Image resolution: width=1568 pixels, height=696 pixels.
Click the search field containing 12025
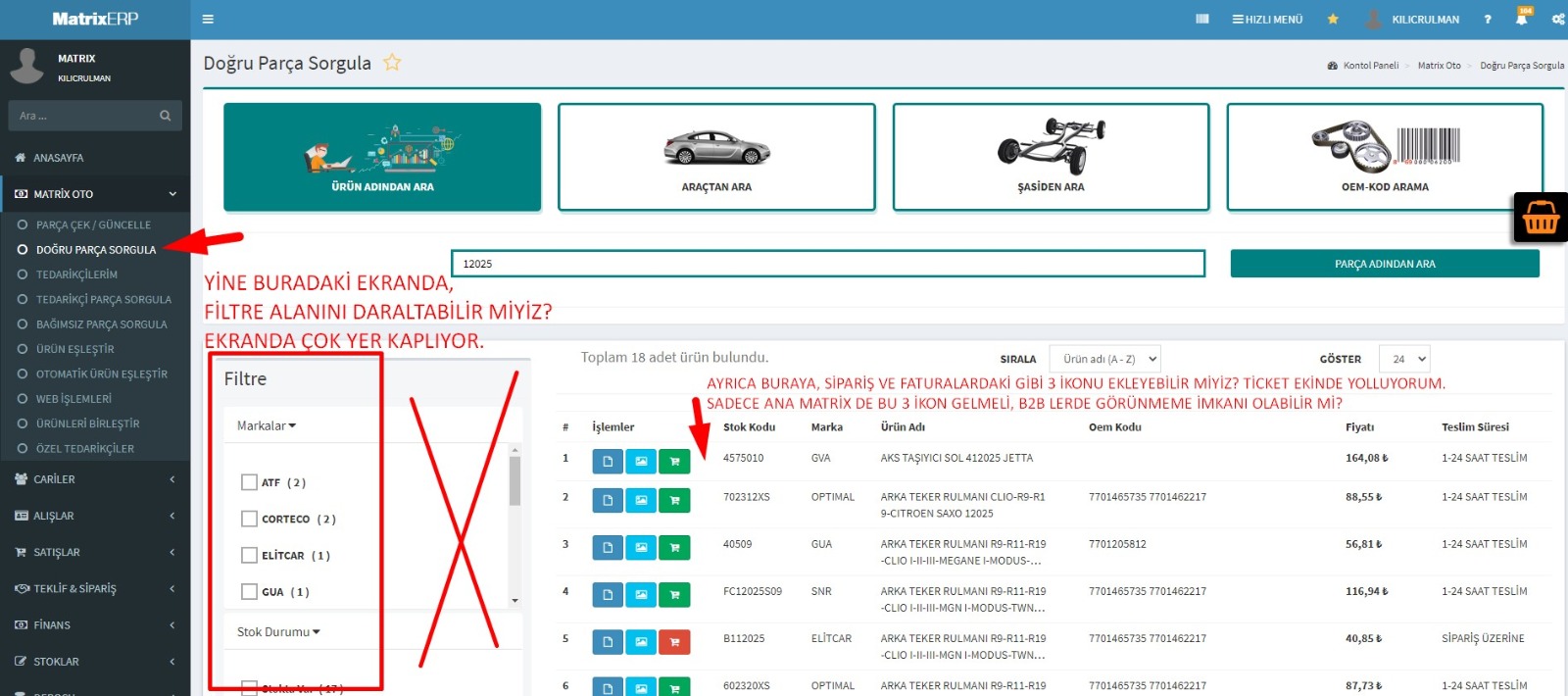827,264
